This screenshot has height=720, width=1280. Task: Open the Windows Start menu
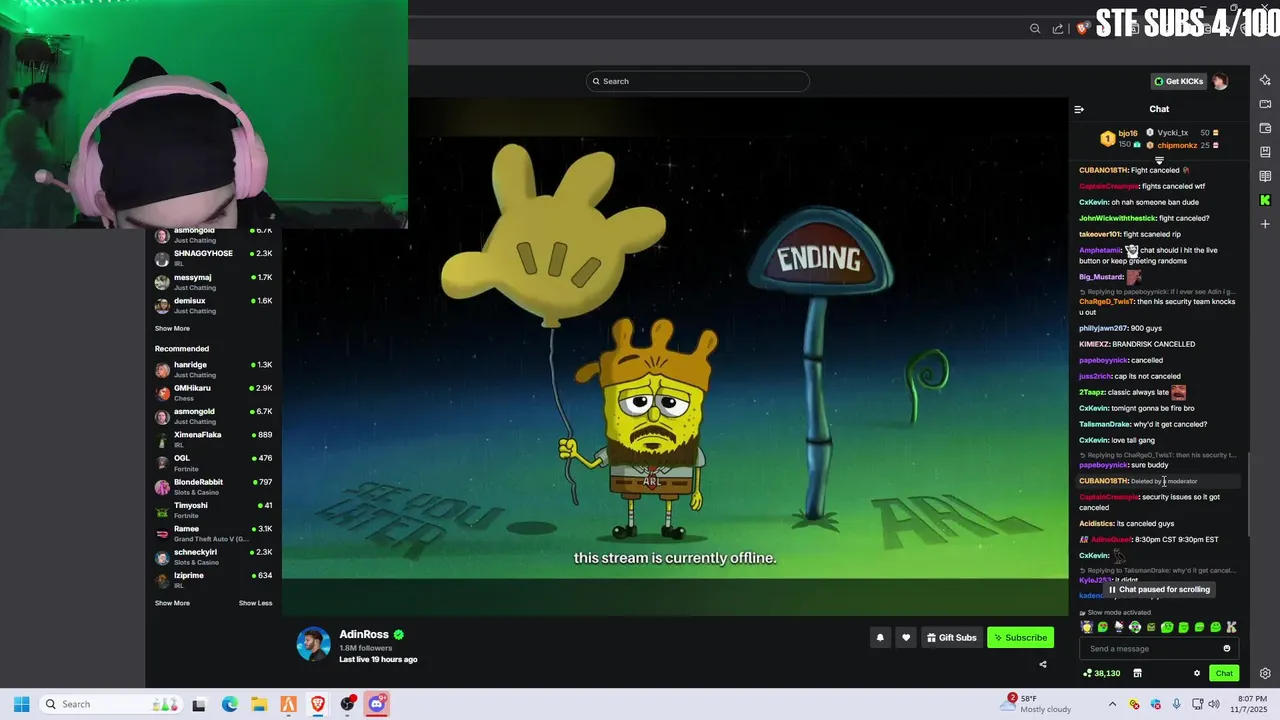(x=21, y=704)
